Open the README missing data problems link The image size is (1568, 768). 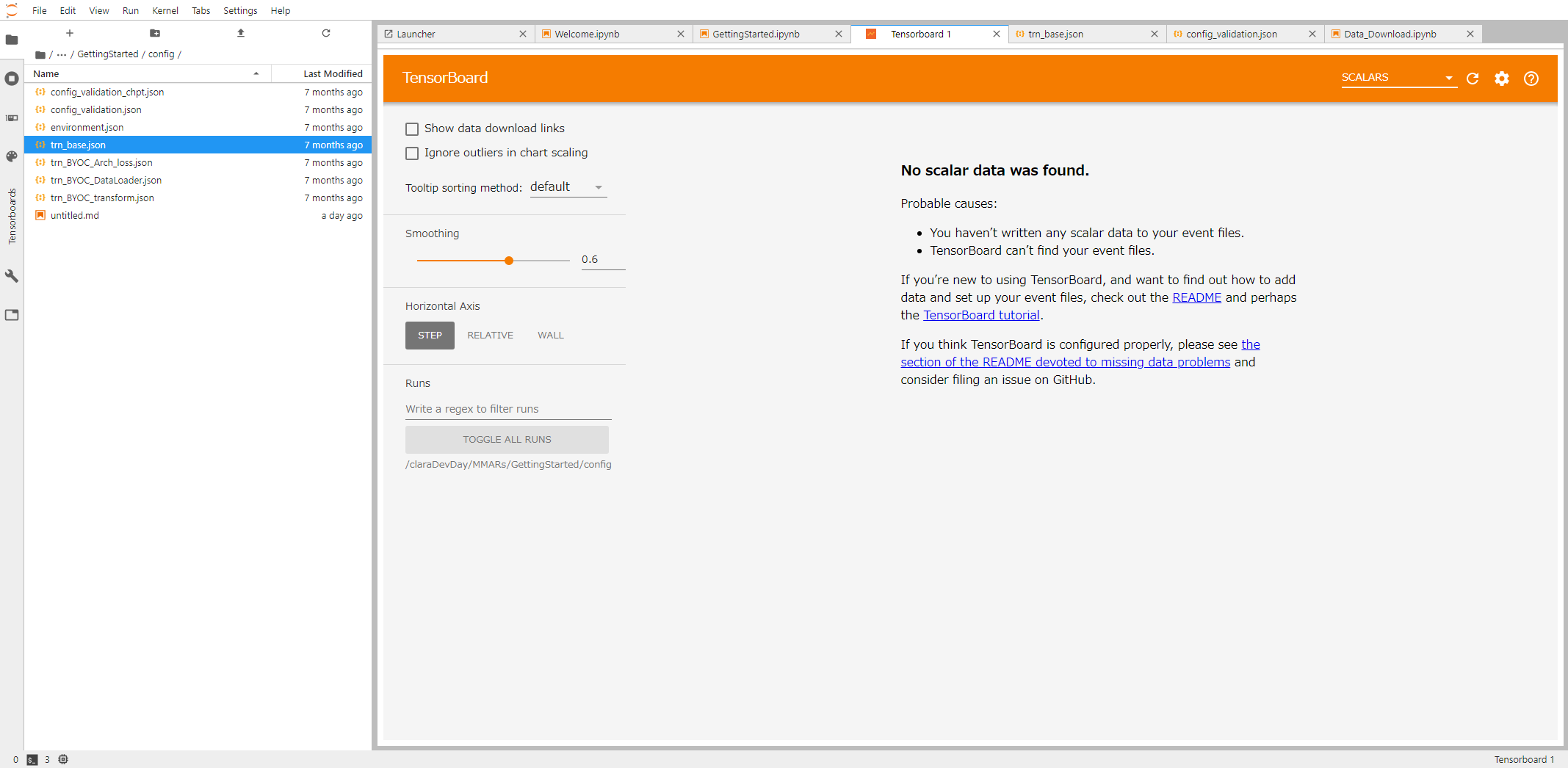(x=1065, y=362)
